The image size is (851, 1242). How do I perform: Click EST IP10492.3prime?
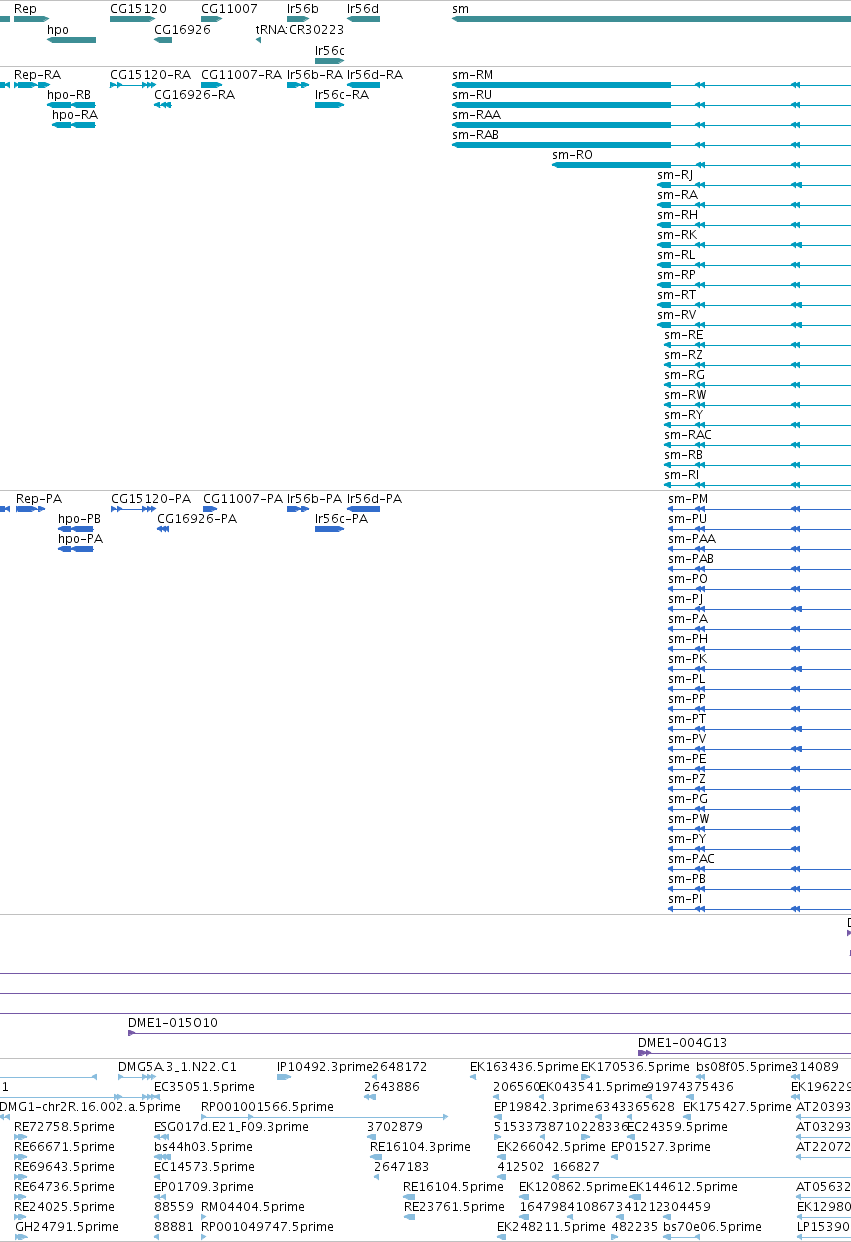[324, 1066]
